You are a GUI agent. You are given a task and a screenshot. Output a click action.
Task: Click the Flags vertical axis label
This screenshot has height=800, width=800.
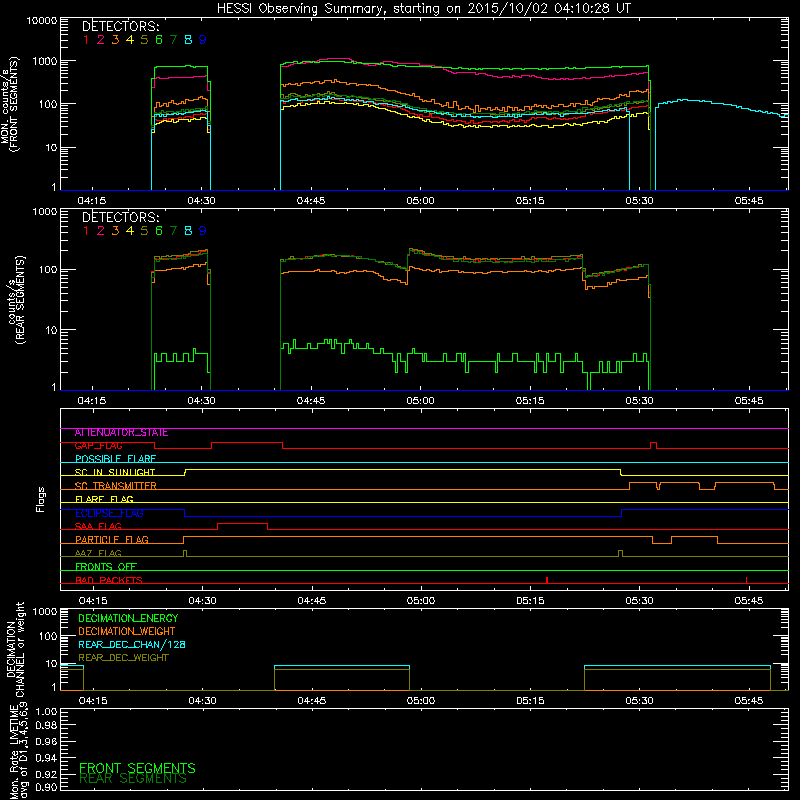(41, 500)
